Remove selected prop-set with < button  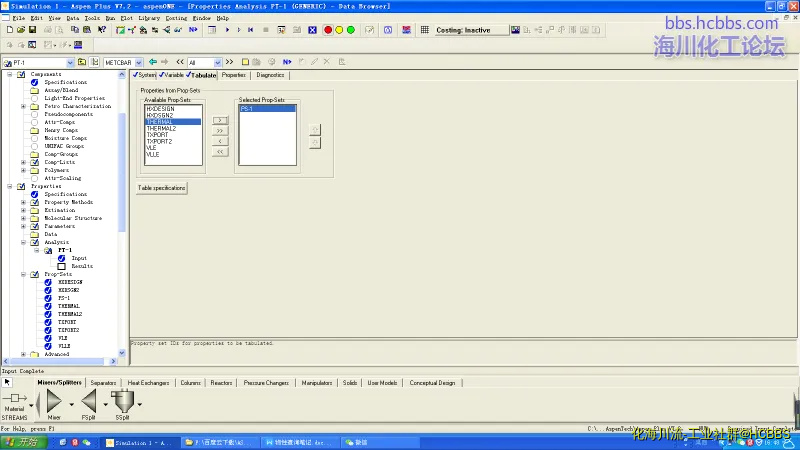(x=220, y=141)
